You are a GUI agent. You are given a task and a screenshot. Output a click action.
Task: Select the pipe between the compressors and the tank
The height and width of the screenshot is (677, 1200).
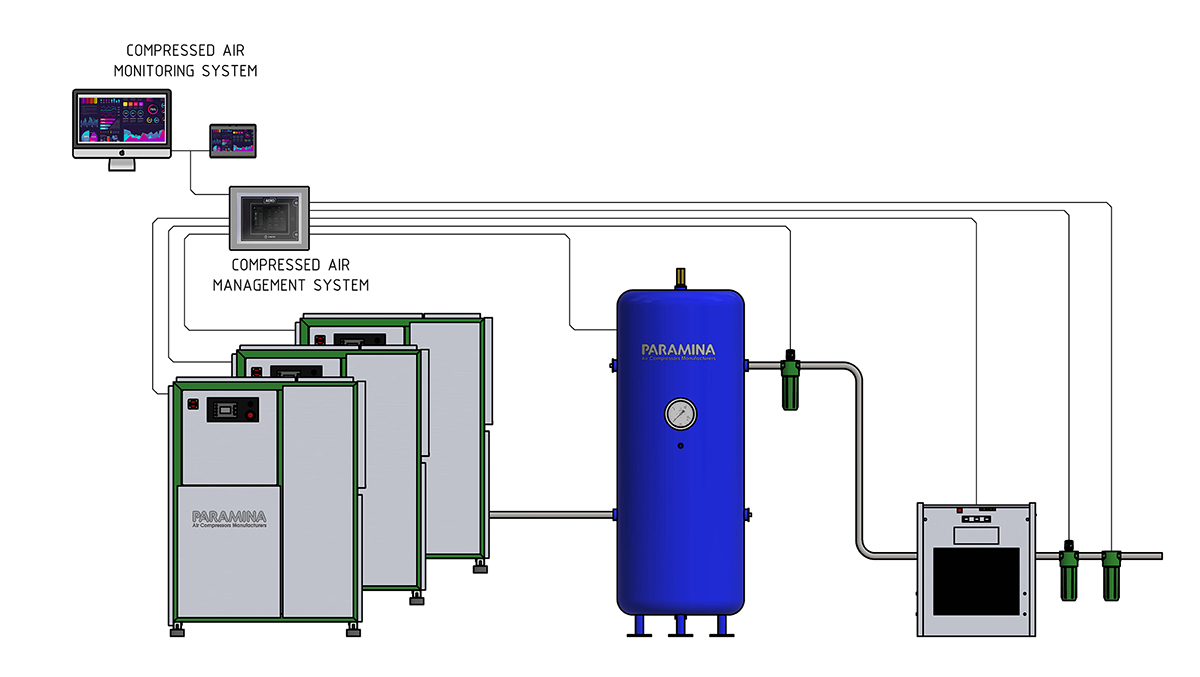tap(552, 515)
